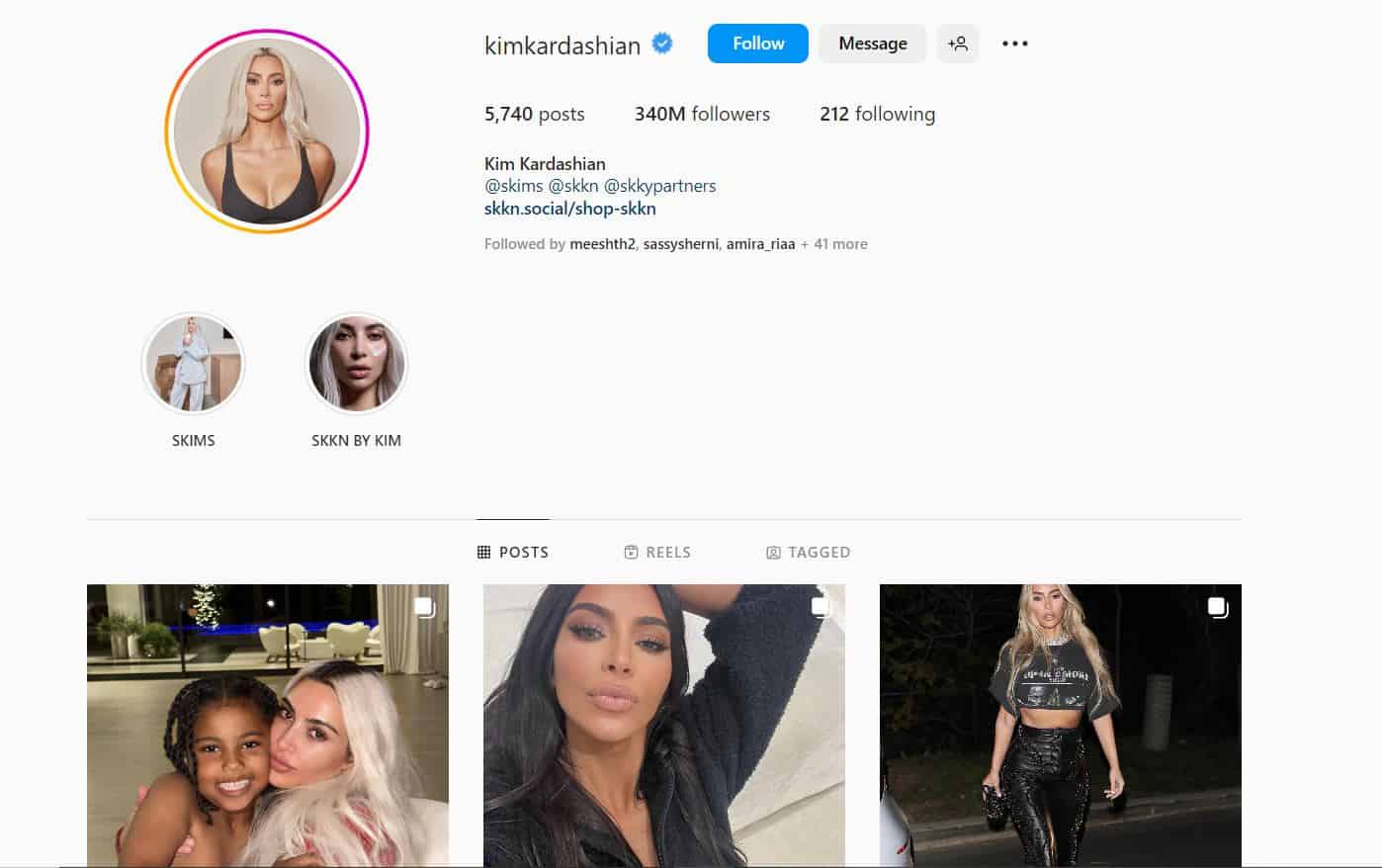Click the carousel icon on selfie post
1382x868 pixels.
click(821, 607)
